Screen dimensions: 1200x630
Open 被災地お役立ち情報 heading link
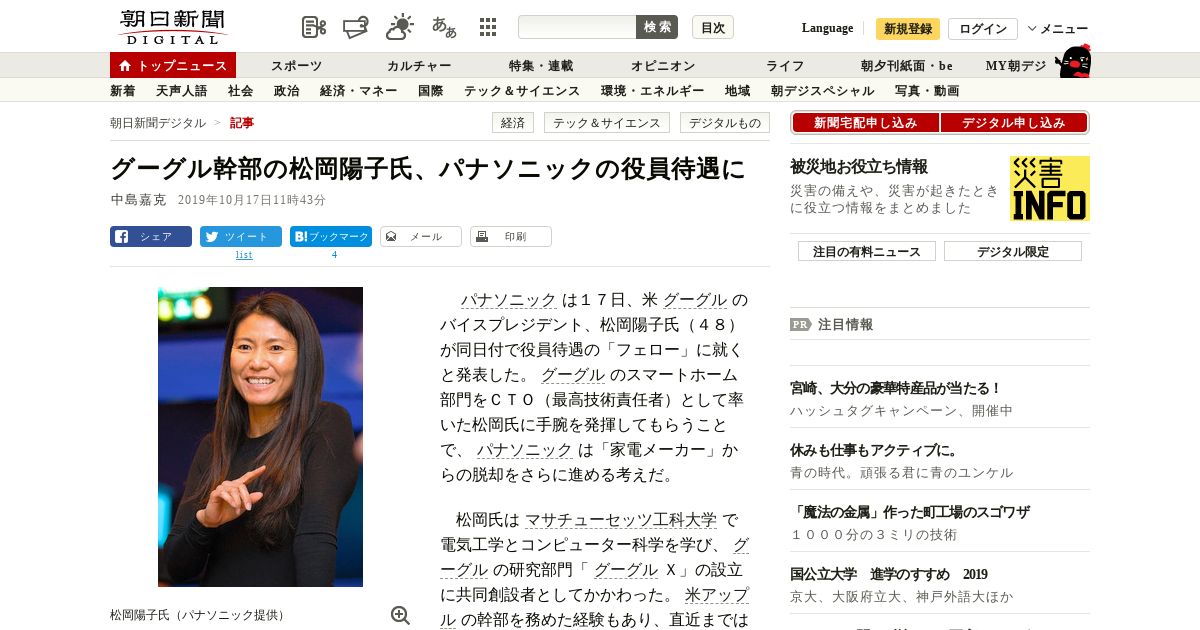click(x=859, y=166)
